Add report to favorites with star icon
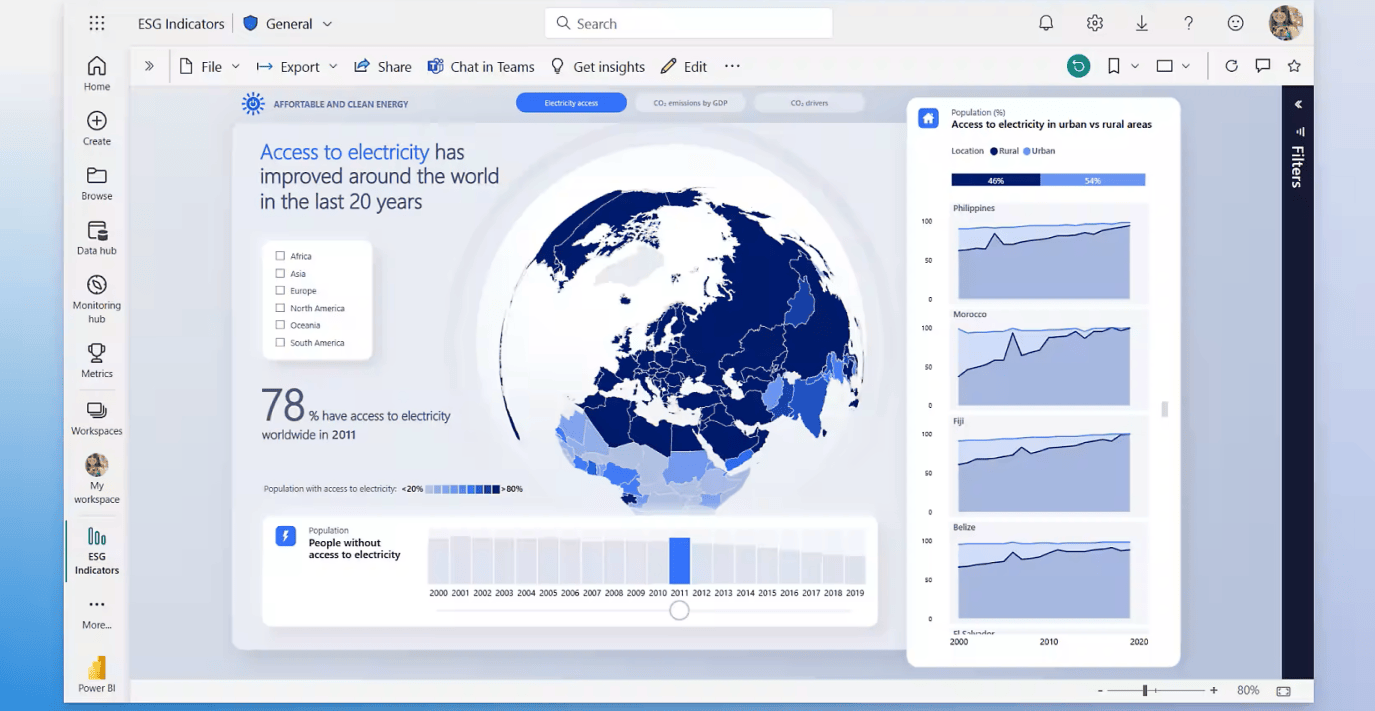 coord(1294,66)
